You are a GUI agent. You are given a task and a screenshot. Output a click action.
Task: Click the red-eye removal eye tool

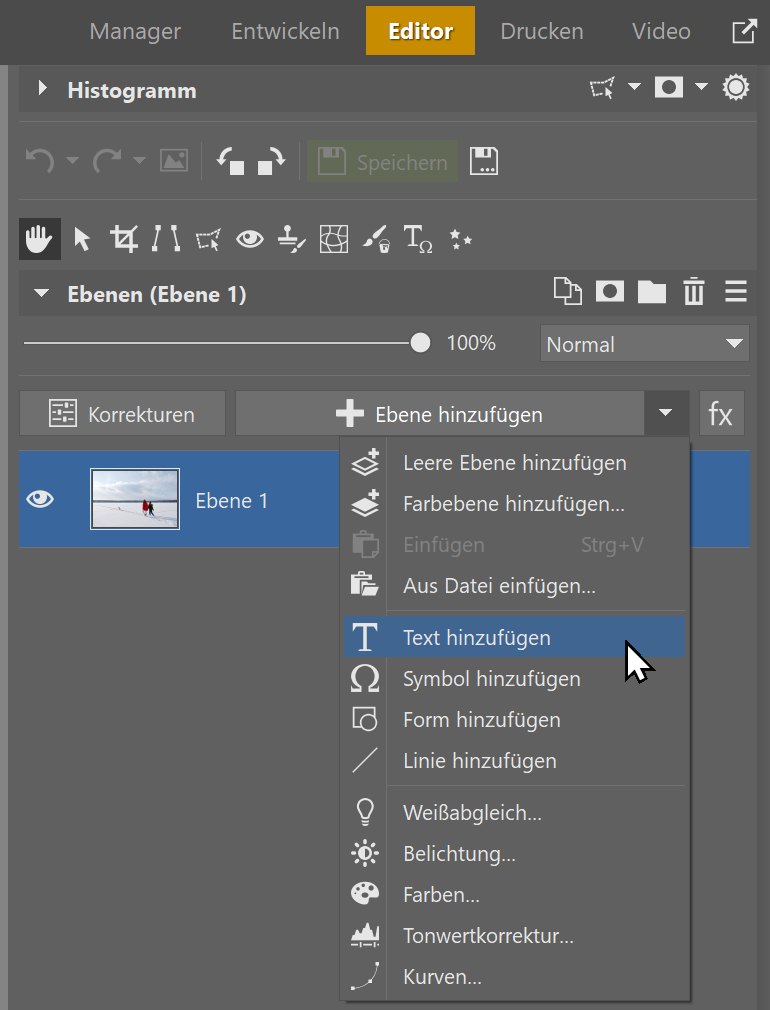click(249, 239)
